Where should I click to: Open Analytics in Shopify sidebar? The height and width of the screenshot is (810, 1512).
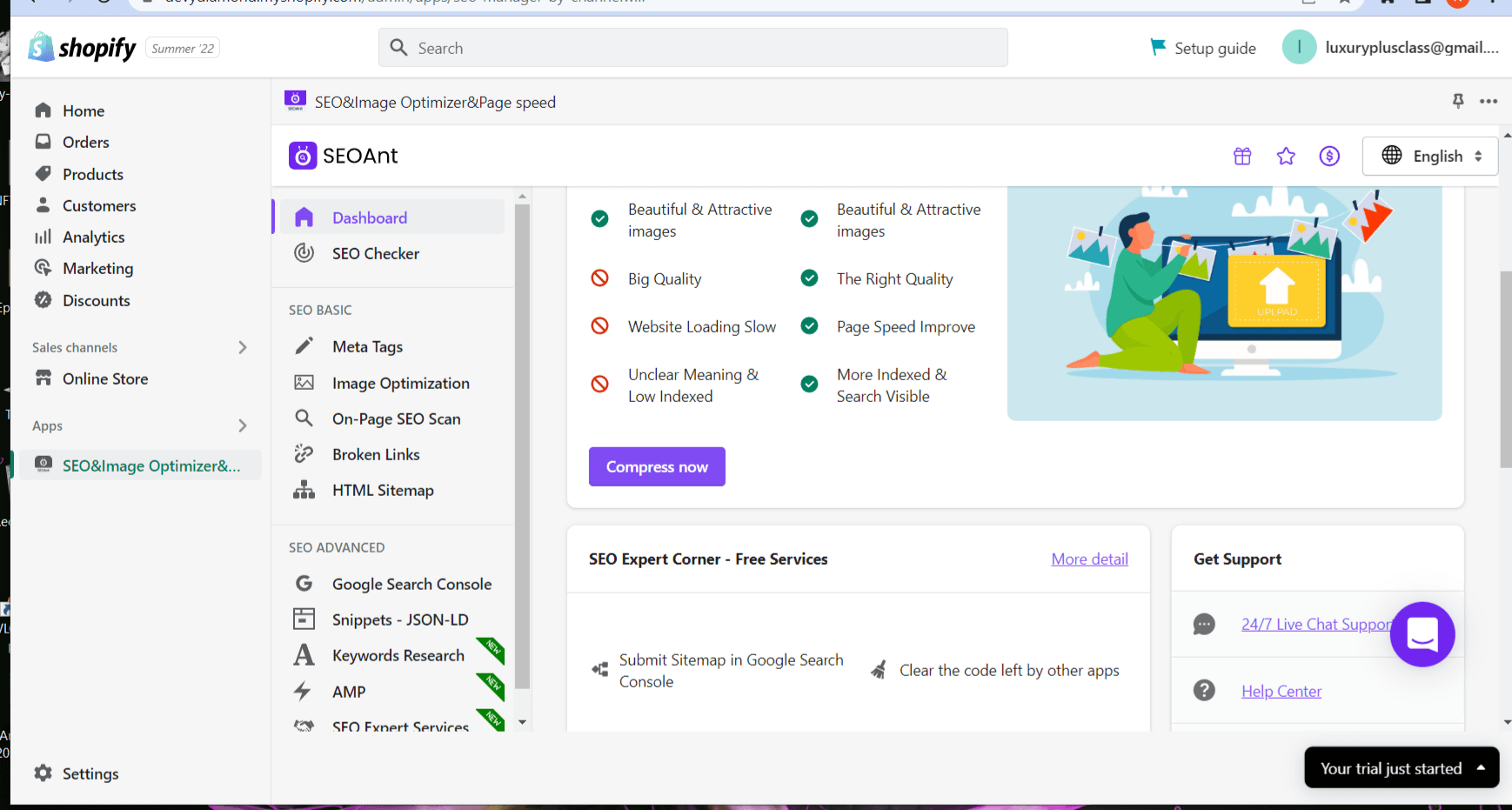(93, 237)
